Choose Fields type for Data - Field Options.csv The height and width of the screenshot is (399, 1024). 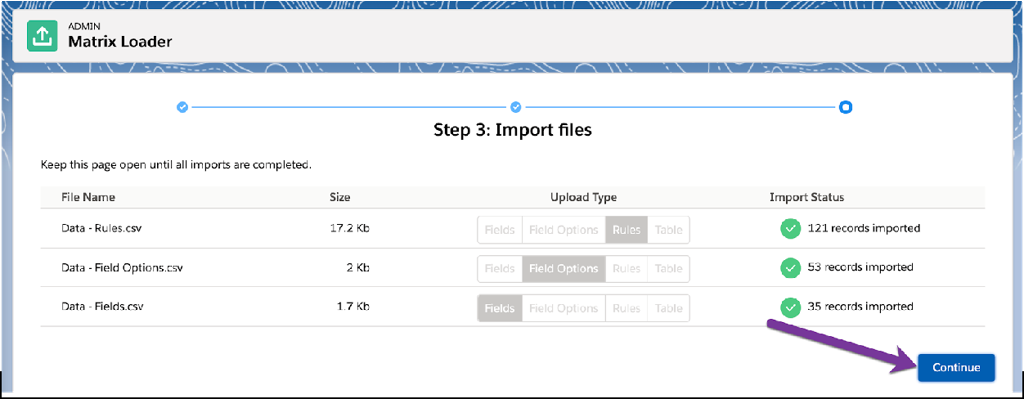[500, 268]
